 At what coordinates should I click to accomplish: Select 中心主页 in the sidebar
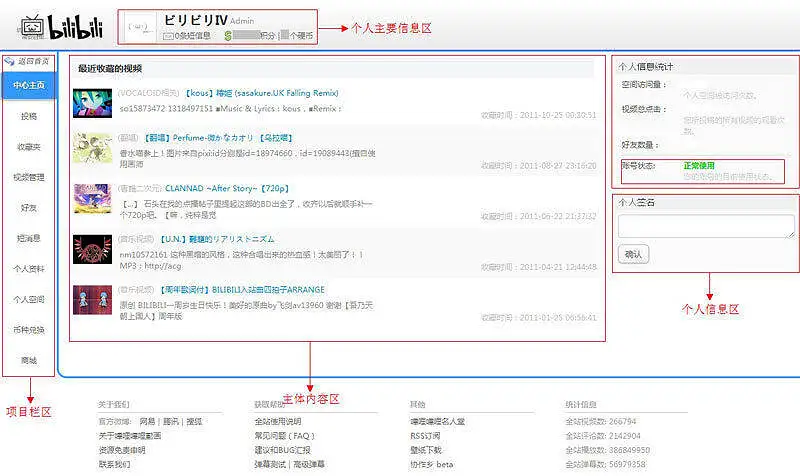coord(29,85)
